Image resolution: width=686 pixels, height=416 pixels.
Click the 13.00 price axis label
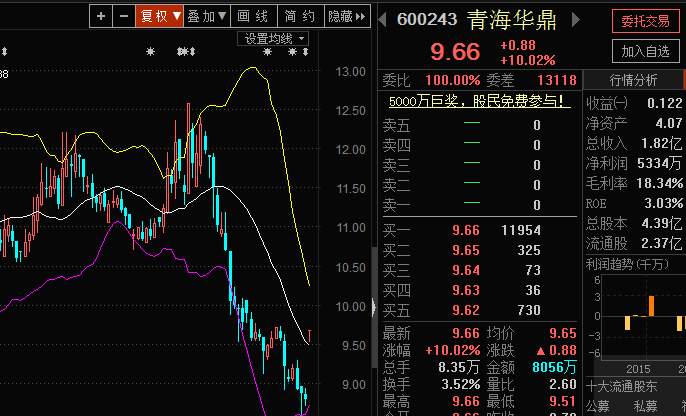(350, 72)
